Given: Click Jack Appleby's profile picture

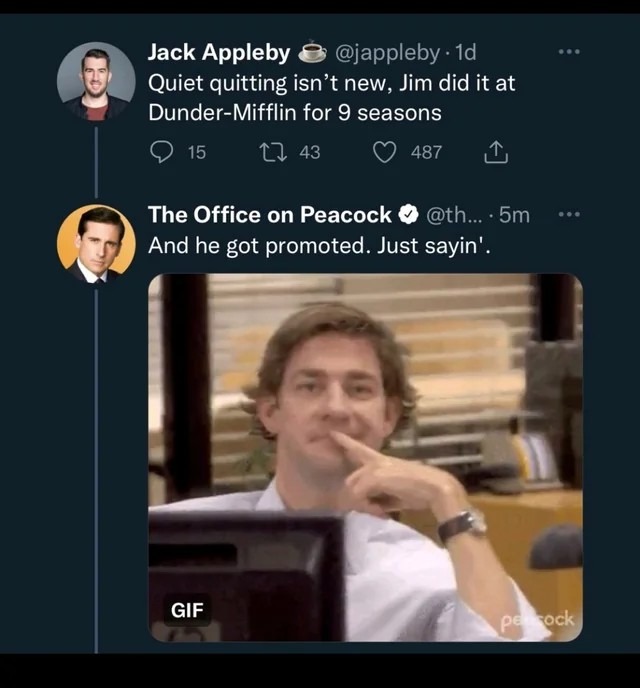Looking at the screenshot, I should [96, 81].
